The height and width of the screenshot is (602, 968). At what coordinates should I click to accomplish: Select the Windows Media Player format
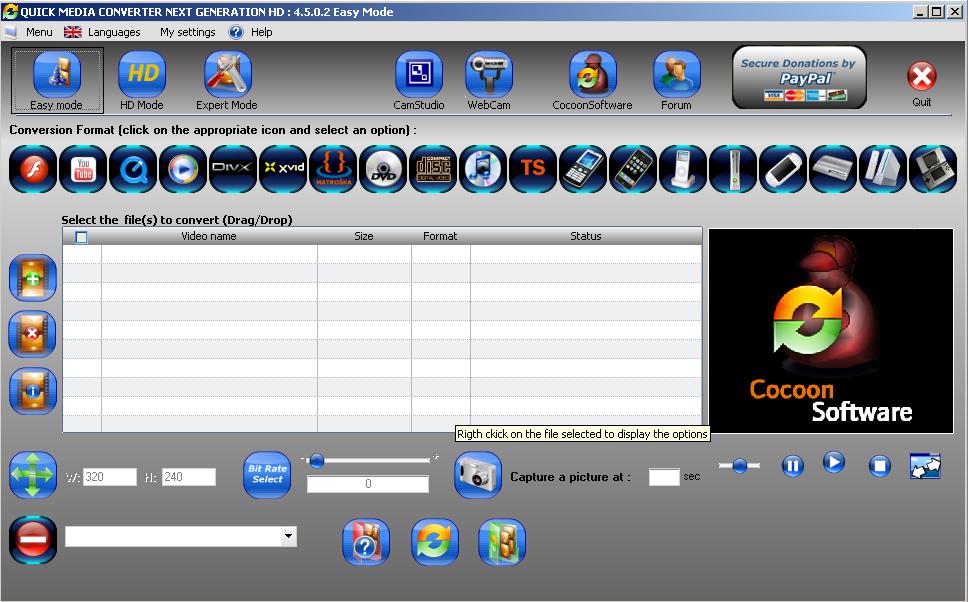(183, 169)
